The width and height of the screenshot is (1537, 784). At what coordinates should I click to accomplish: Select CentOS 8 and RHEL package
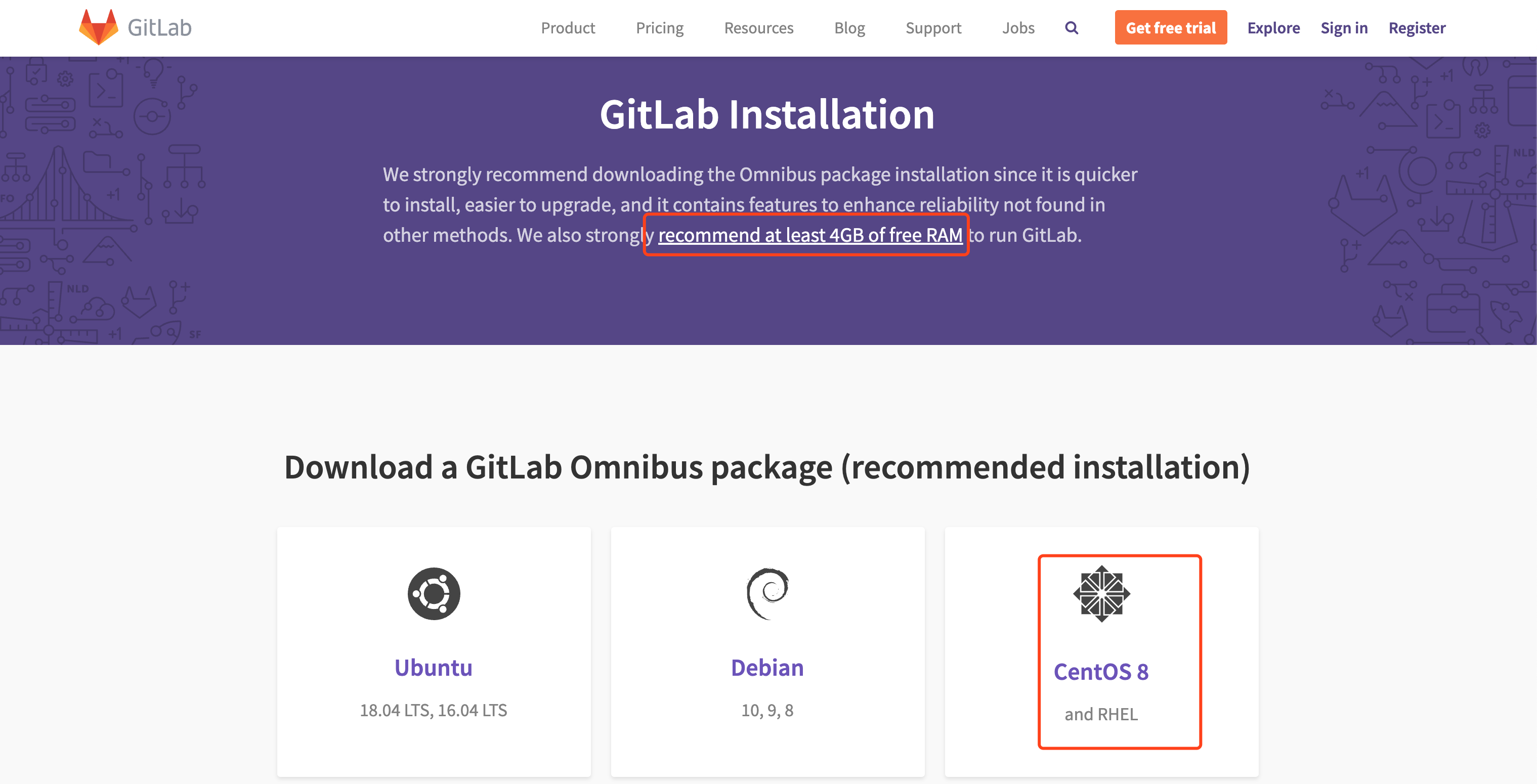(x=1102, y=671)
